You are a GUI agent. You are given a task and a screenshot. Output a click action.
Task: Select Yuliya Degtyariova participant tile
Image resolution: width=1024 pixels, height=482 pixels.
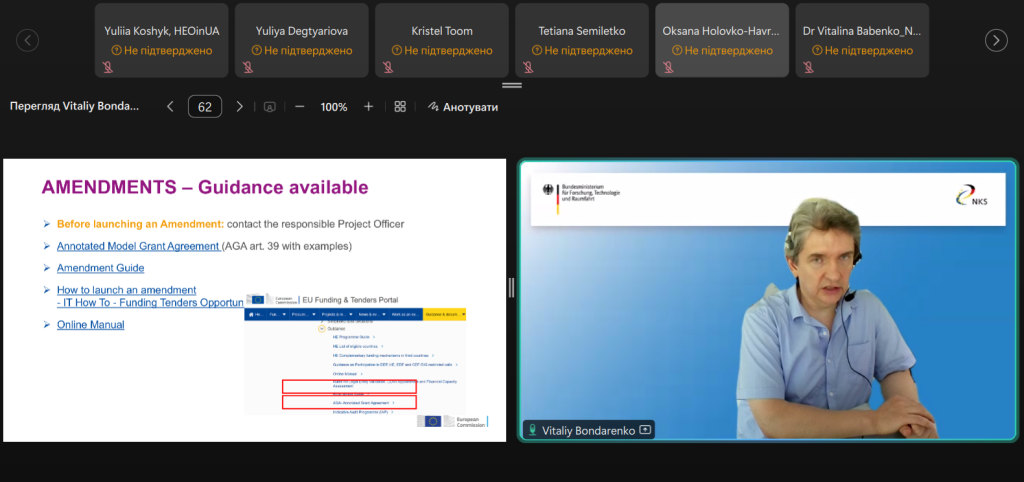click(x=302, y=40)
